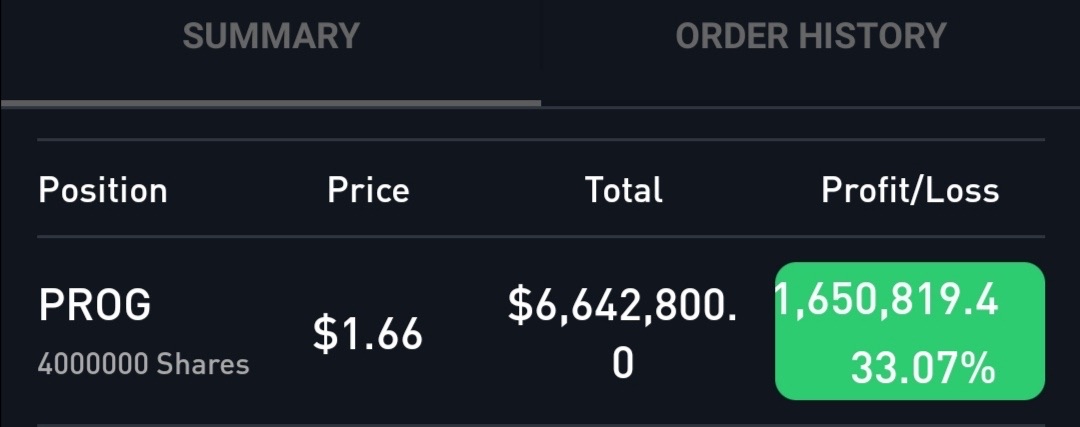Click the active tab indicator under SUMMARY

coord(271,102)
